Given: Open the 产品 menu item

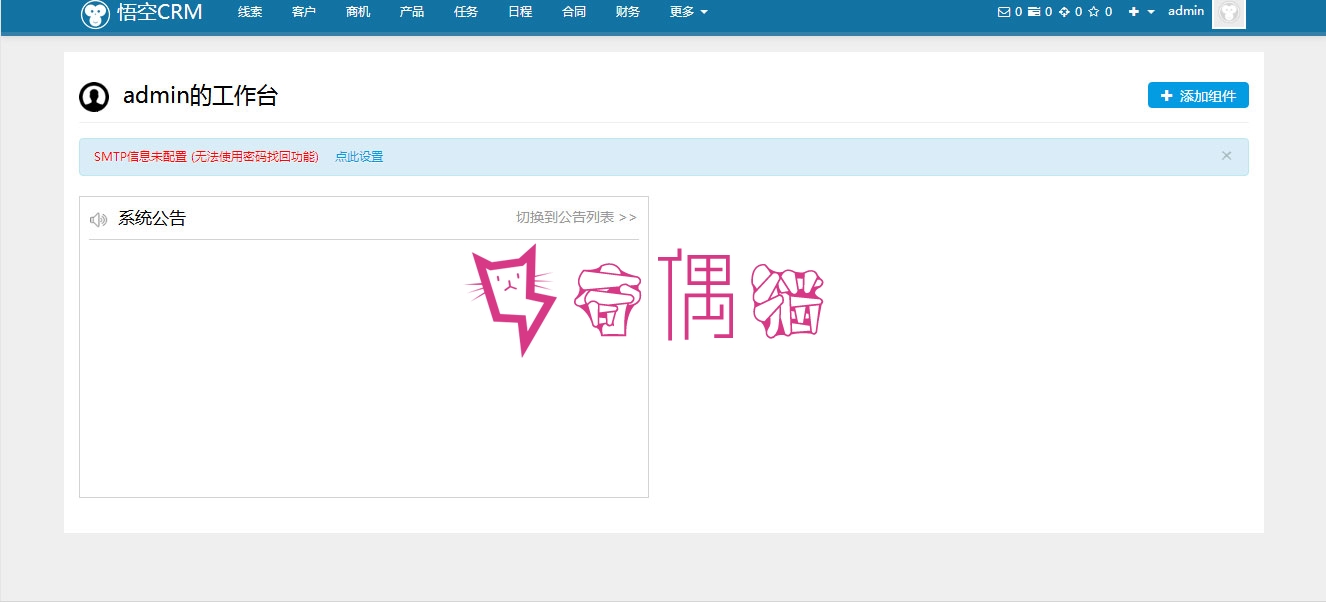Looking at the screenshot, I should pyautogui.click(x=412, y=12).
